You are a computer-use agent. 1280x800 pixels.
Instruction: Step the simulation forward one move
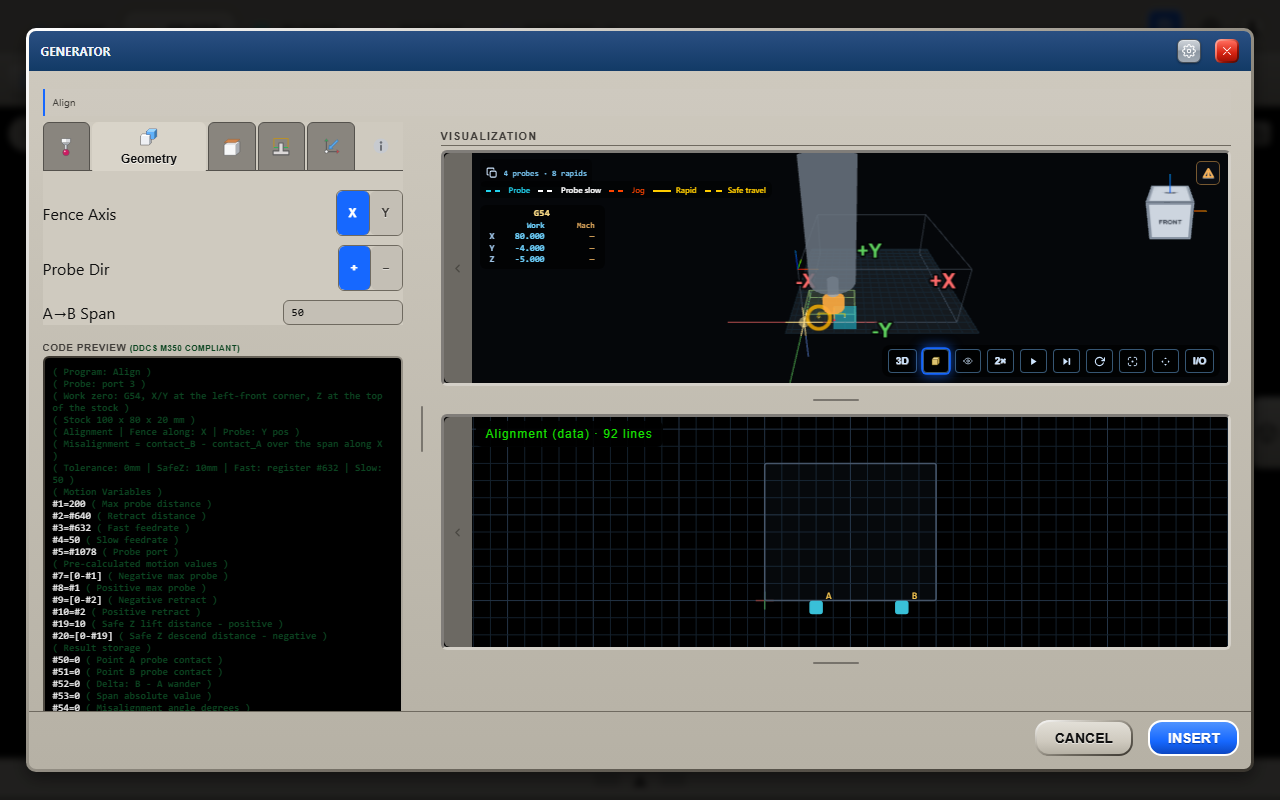[x=1067, y=361]
